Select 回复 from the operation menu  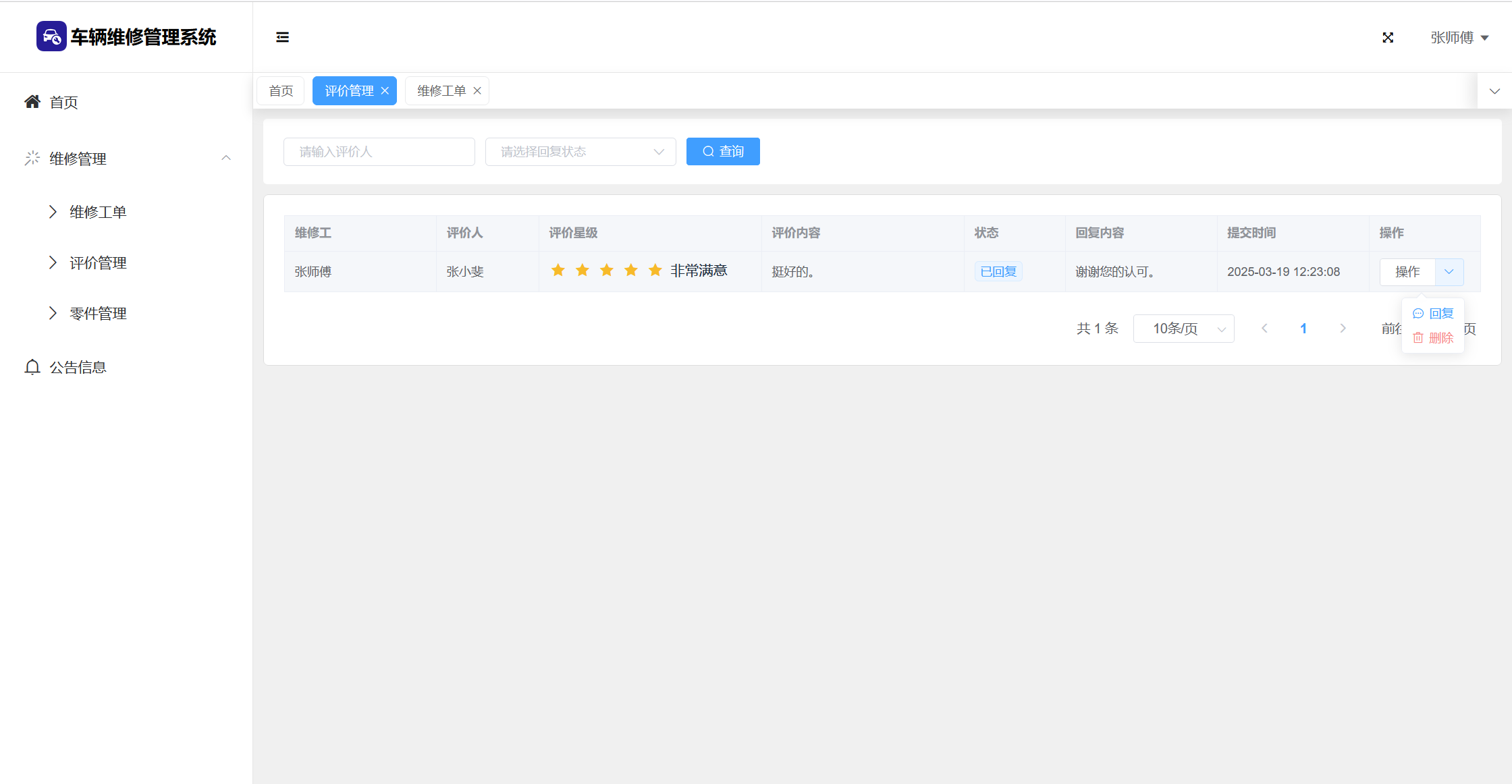coord(1433,314)
